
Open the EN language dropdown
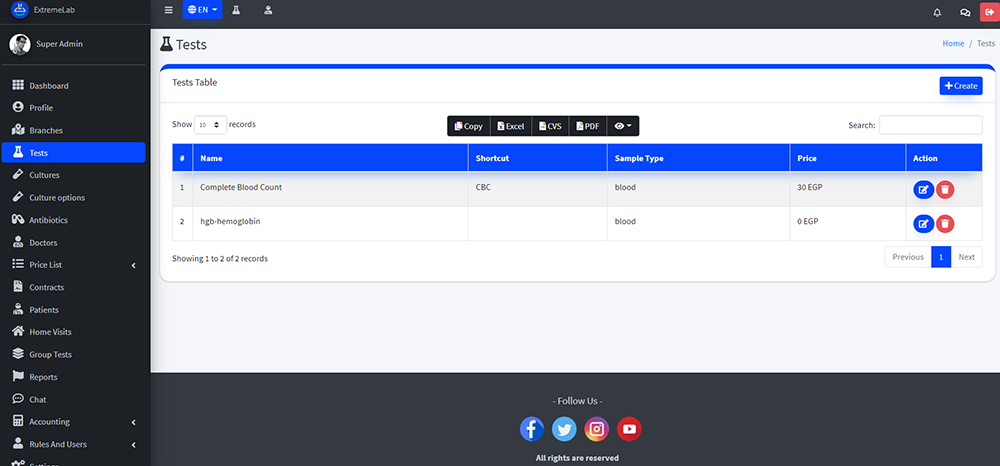point(202,11)
